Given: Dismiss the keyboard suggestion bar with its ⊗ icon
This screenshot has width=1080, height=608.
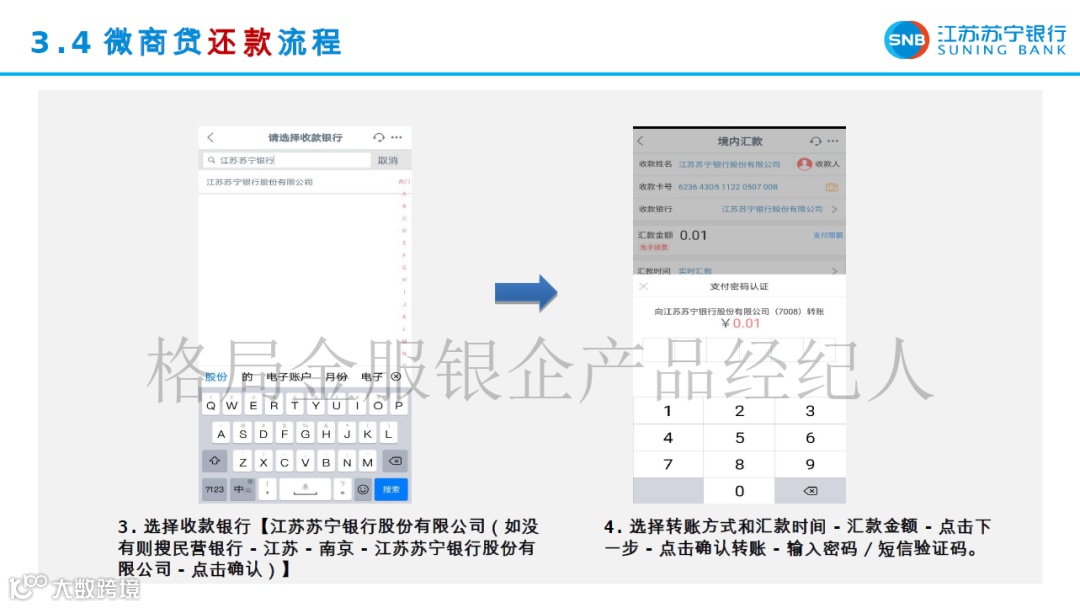Looking at the screenshot, I should click(x=396, y=377).
